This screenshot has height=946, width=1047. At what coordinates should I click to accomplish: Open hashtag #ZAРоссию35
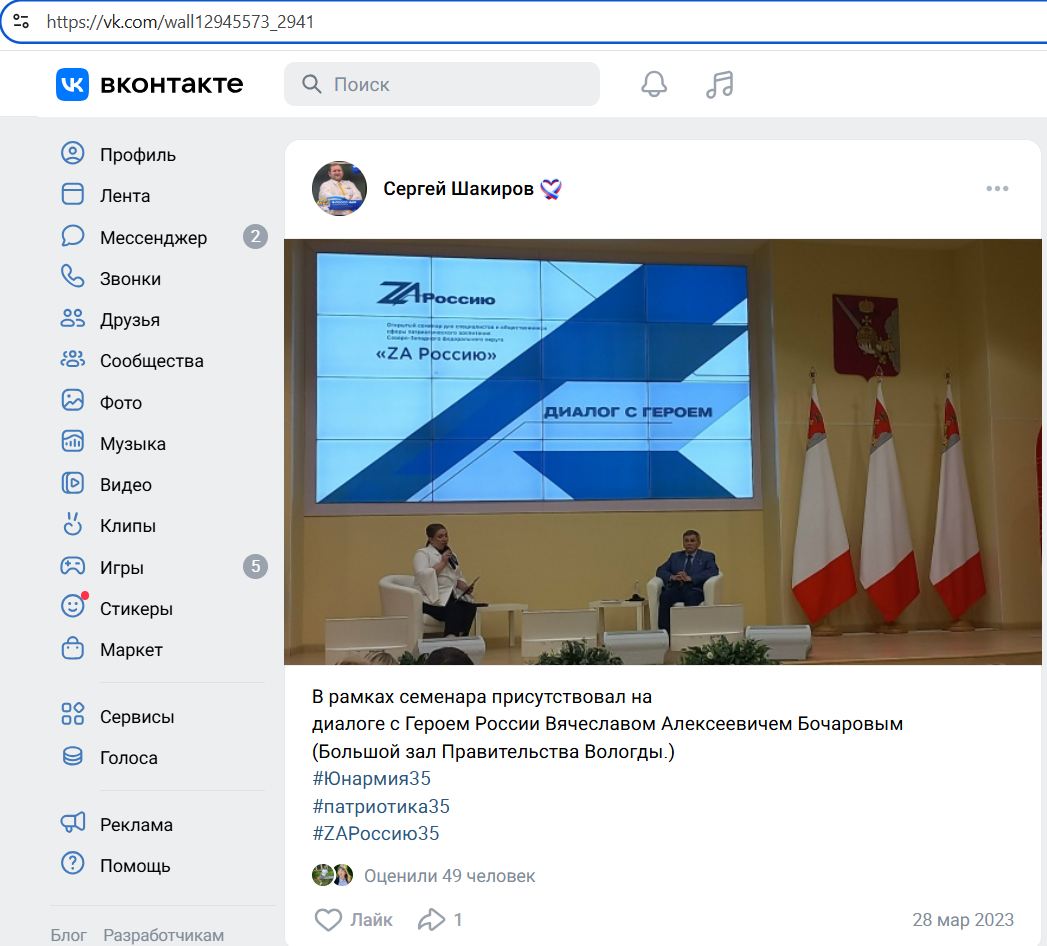tap(375, 834)
